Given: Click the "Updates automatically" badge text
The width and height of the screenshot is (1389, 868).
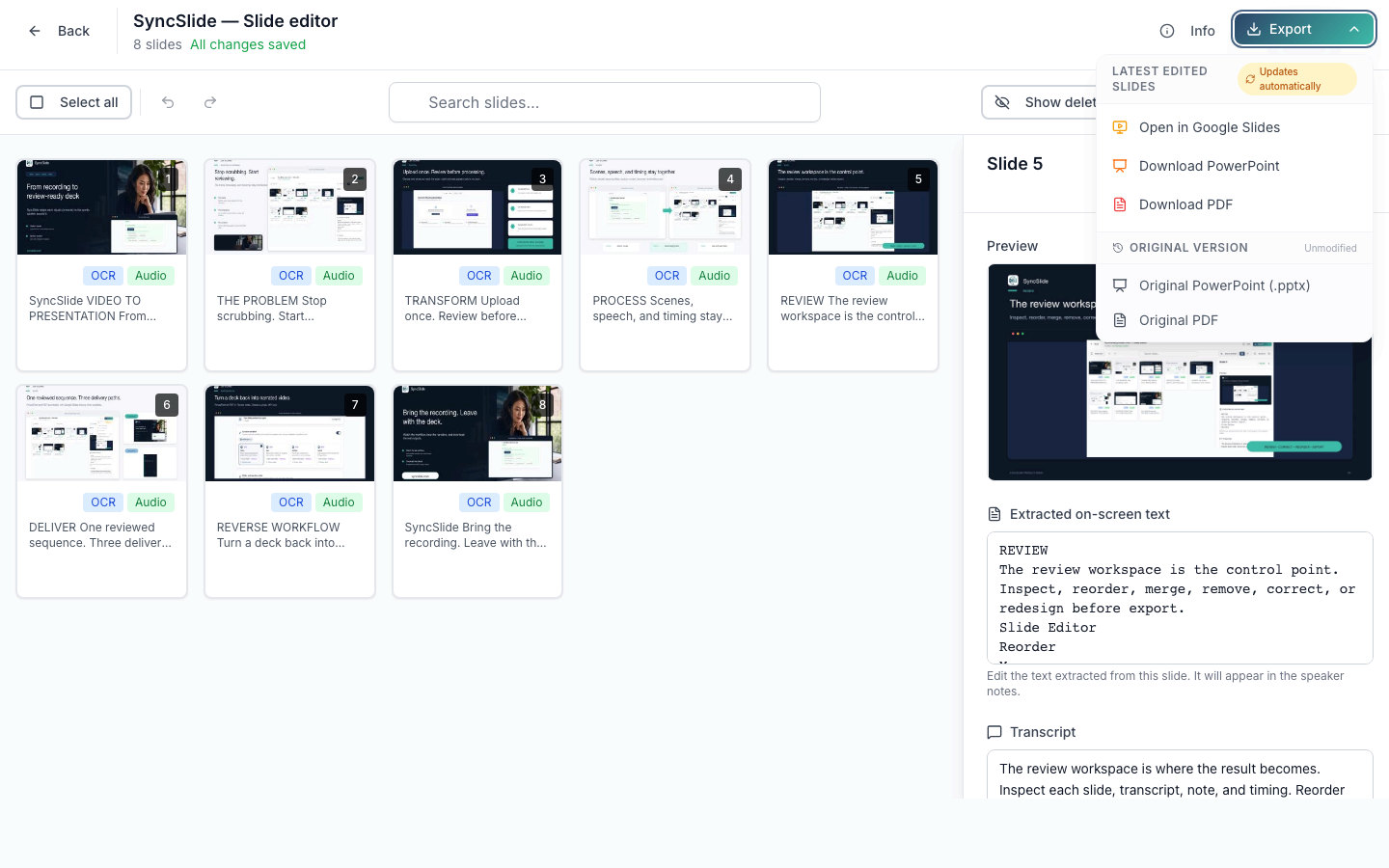Looking at the screenshot, I should click(1290, 79).
